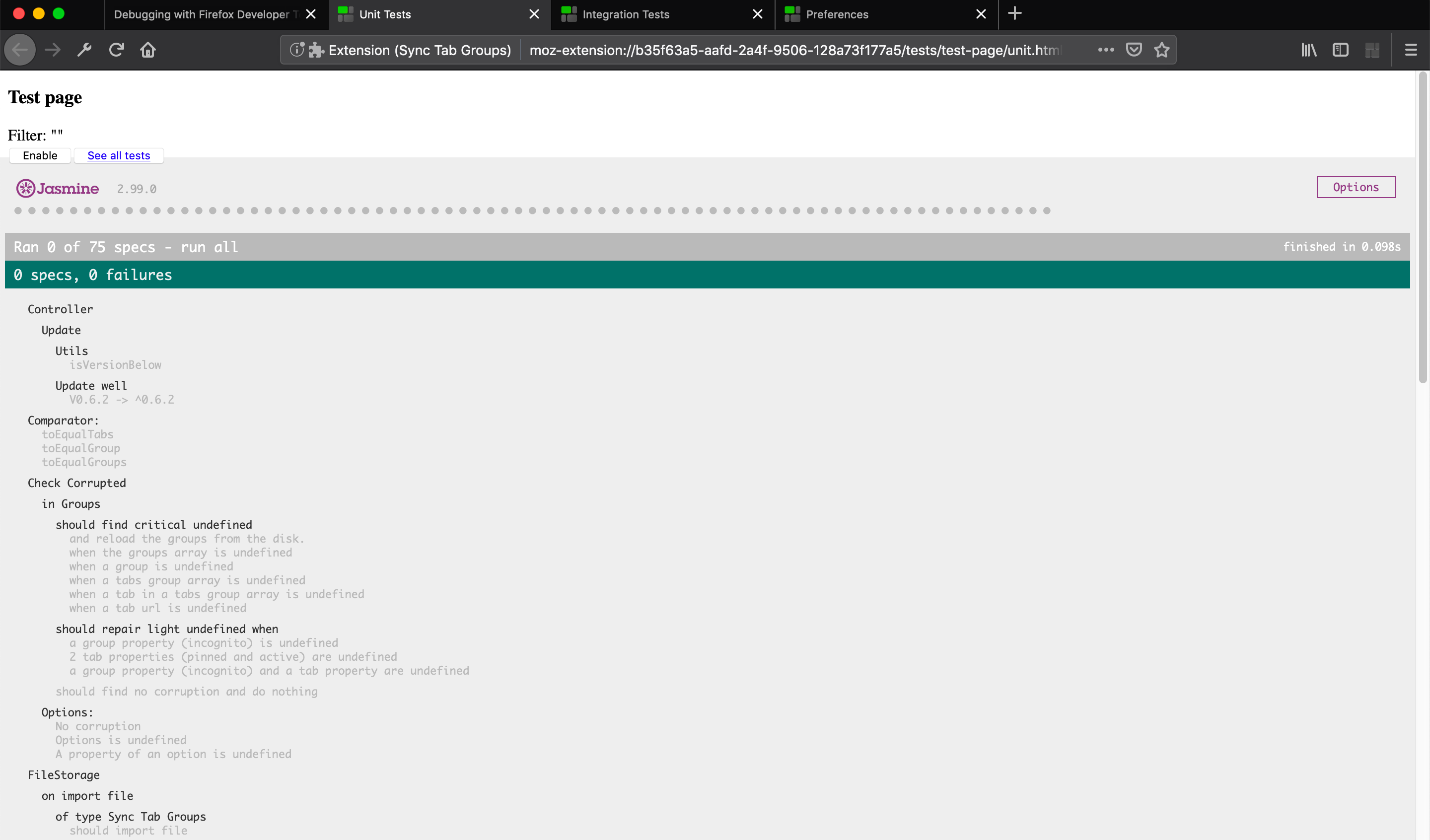Open the Firefox hamburger menu
The width and height of the screenshot is (1430, 840).
pos(1411,50)
